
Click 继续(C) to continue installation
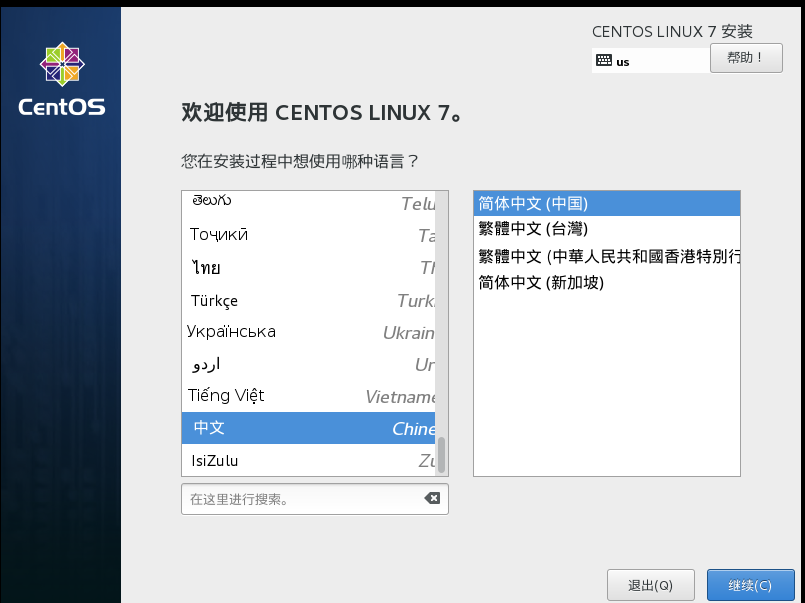coord(751,585)
